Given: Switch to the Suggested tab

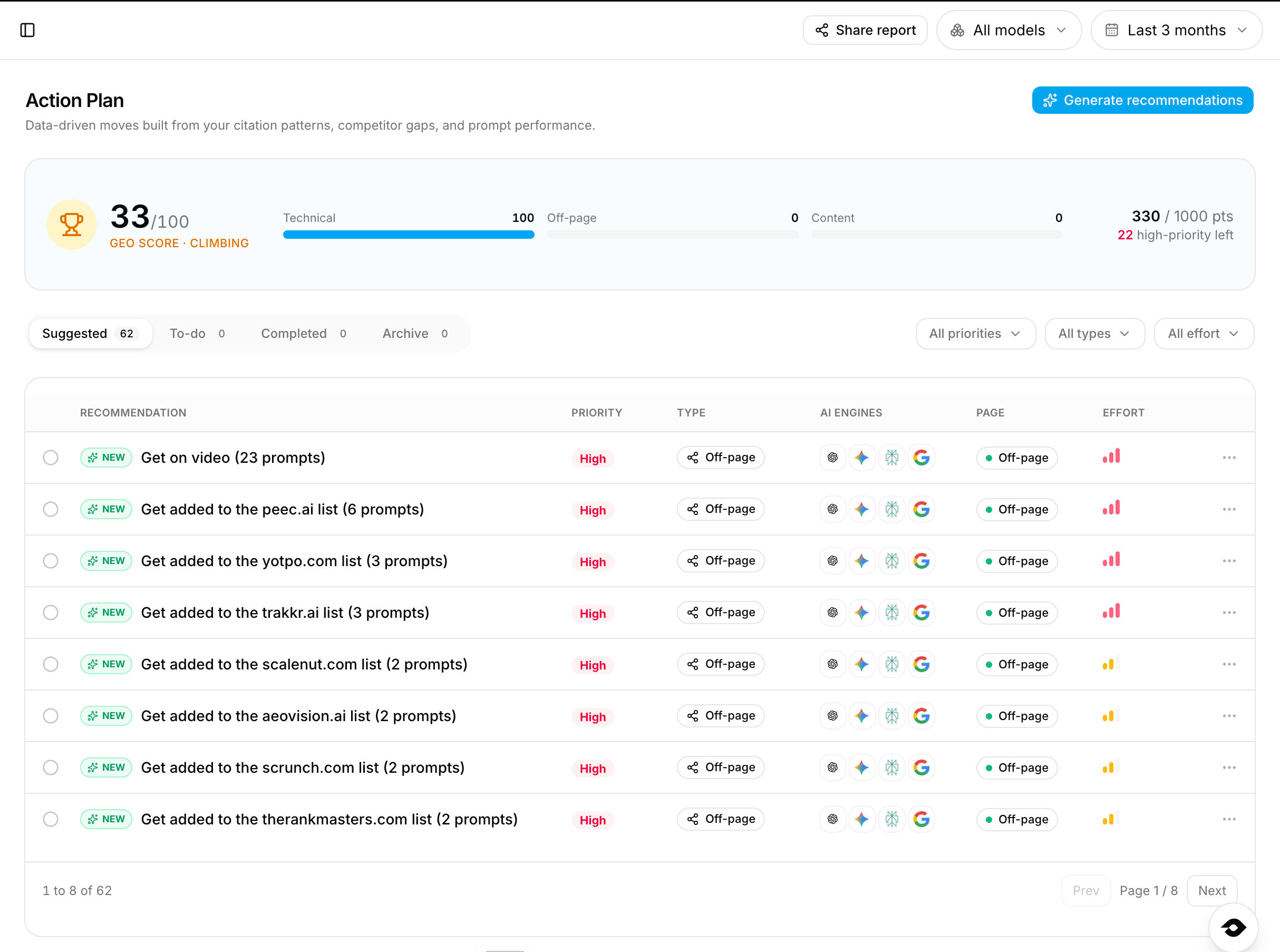Looking at the screenshot, I should (x=91, y=334).
